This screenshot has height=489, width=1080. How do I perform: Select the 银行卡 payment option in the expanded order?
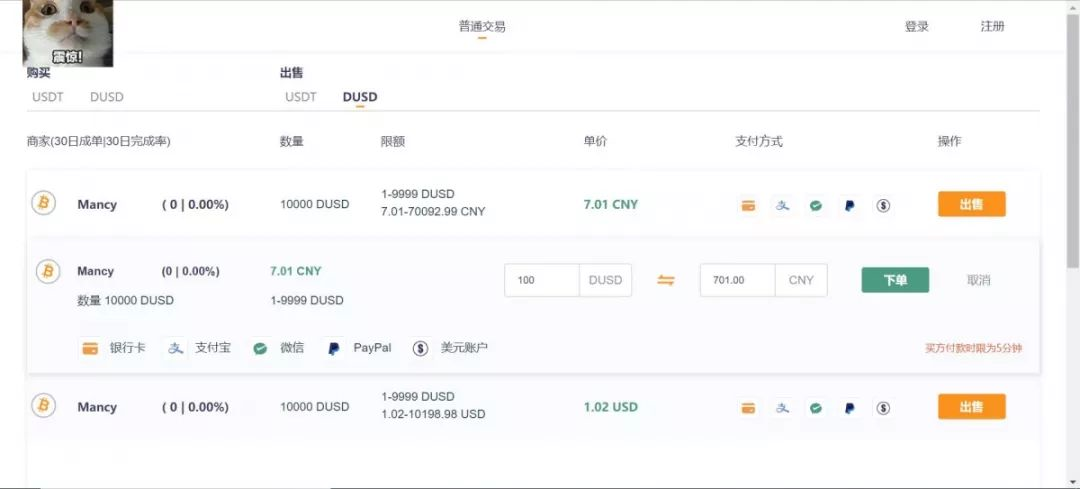[x=113, y=348]
